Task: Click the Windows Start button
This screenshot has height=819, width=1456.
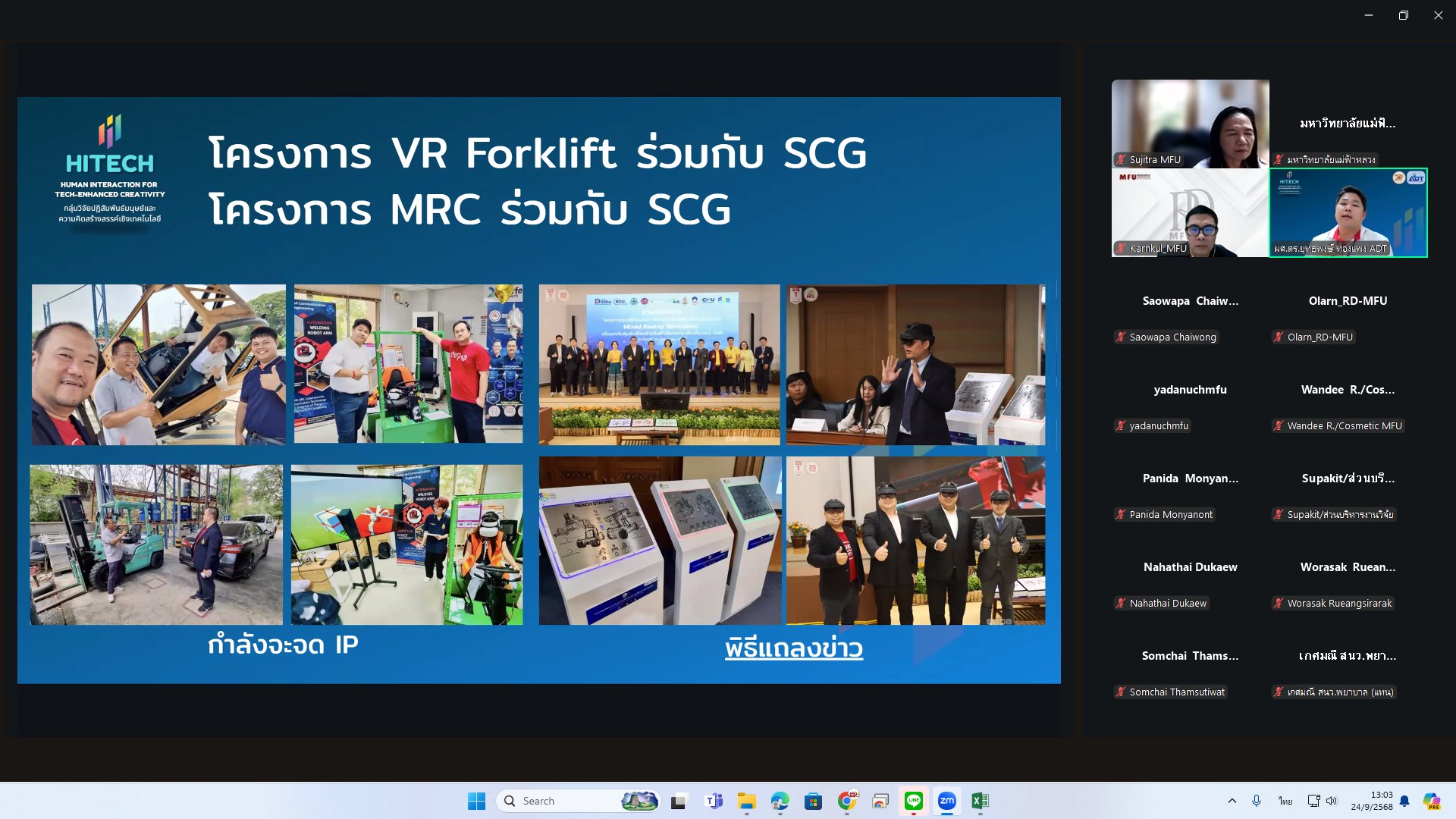Action: pyautogui.click(x=476, y=801)
